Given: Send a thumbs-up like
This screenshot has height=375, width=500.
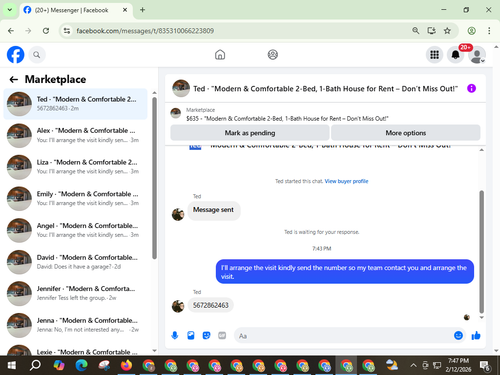Looking at the screenshot, I should [x=476, y=335].
